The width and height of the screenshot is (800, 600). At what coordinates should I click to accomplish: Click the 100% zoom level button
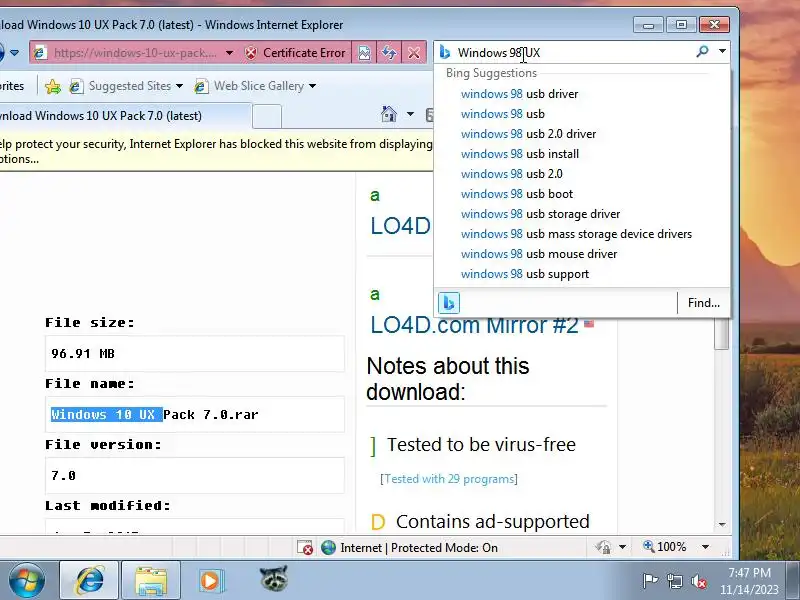(x=664, y=547)
